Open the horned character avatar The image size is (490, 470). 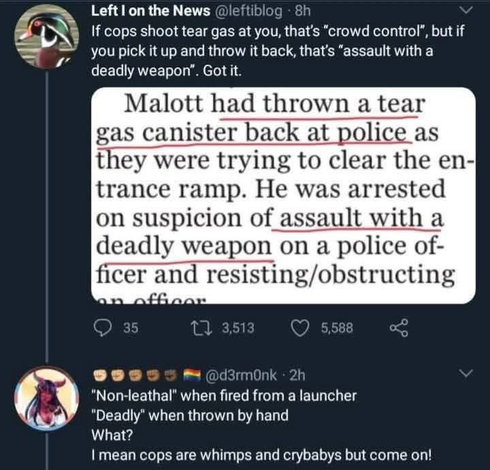tap(47, 398)
